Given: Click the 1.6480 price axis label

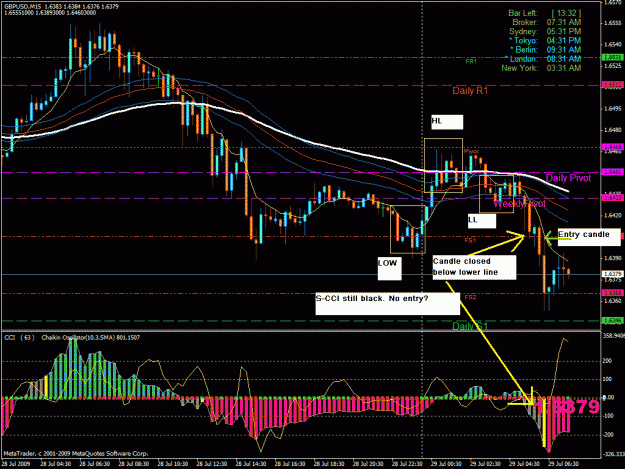Looking at the screenshot, I should [x=613, y=130].
